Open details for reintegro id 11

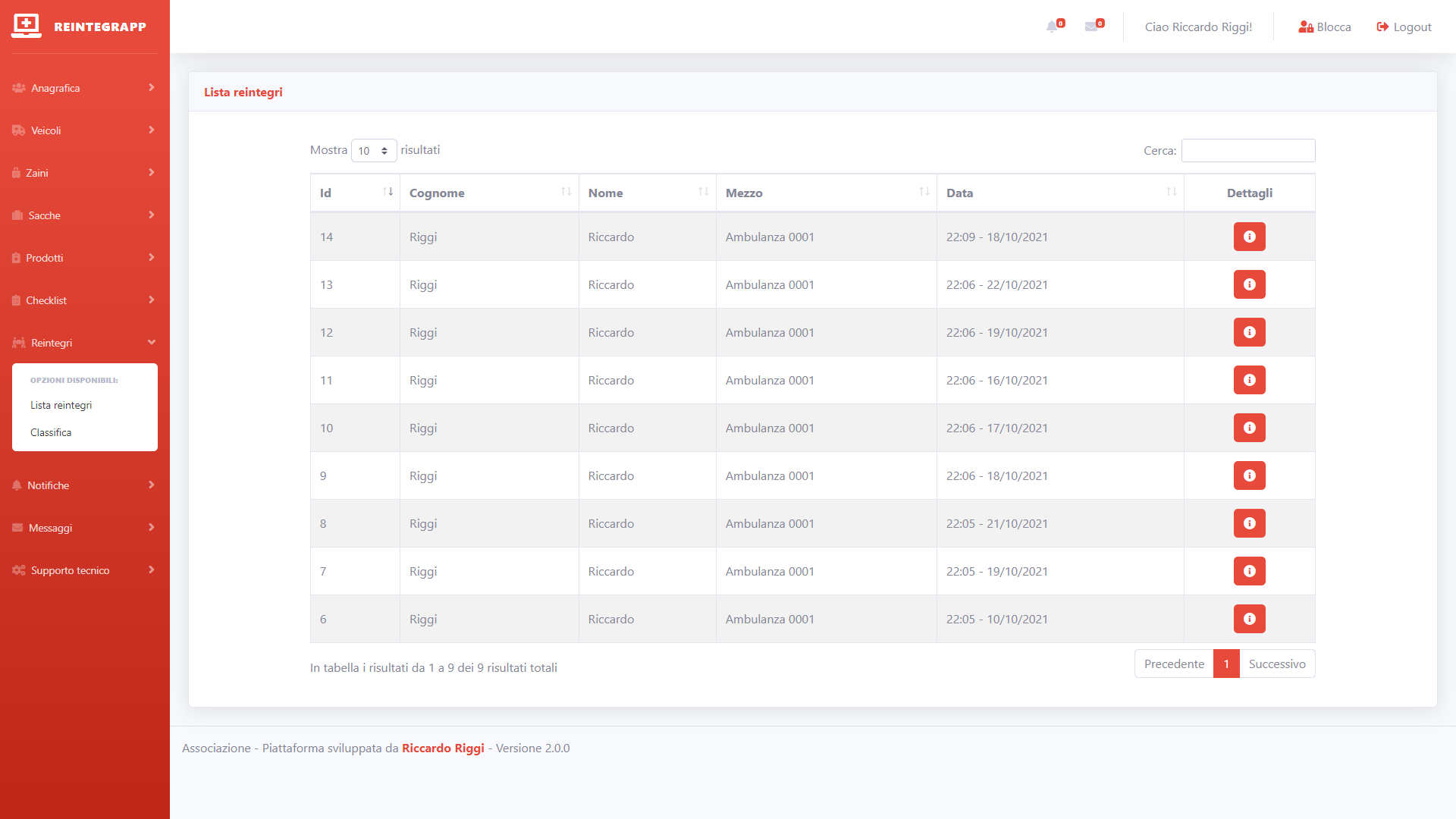pos(1250,380)
